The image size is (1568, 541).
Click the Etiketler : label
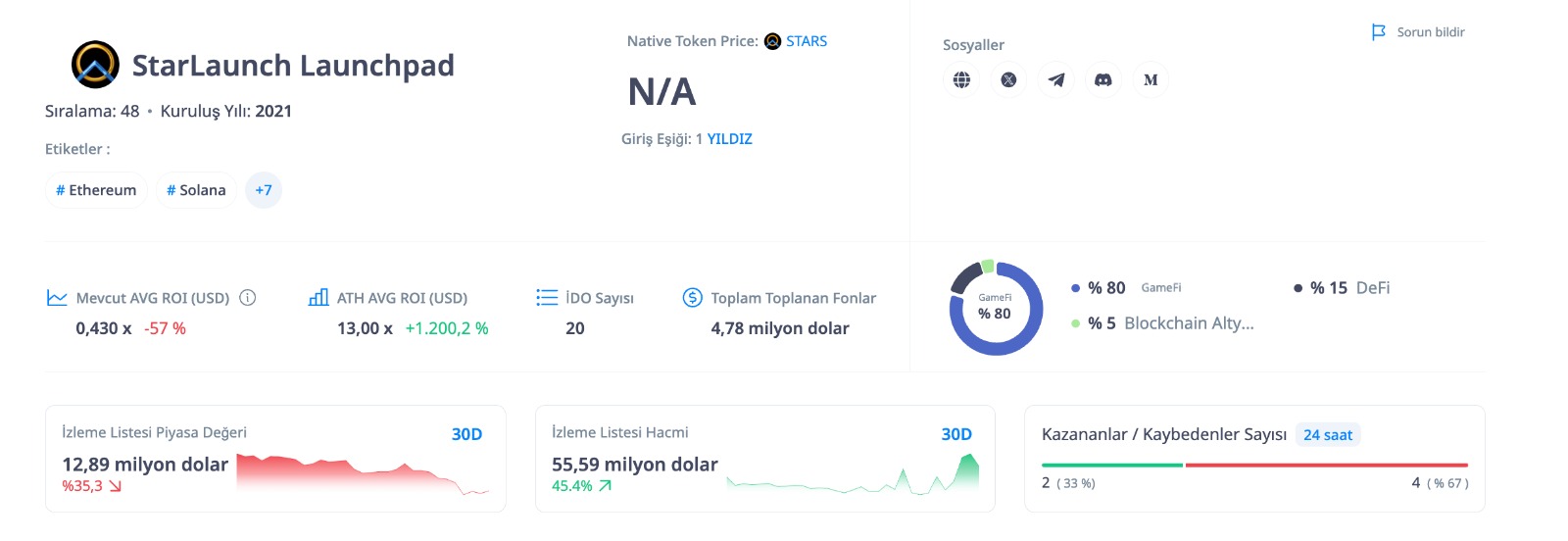[77, 149]
